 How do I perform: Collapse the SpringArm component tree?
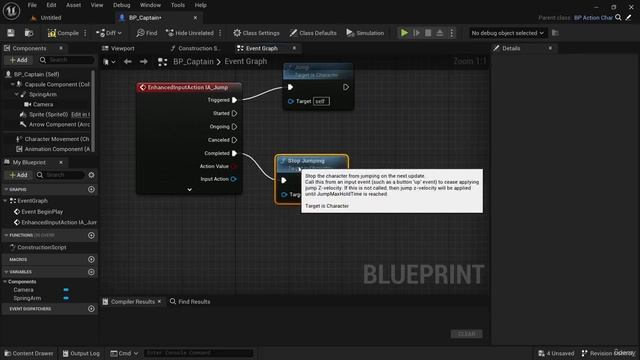[17, 94]
